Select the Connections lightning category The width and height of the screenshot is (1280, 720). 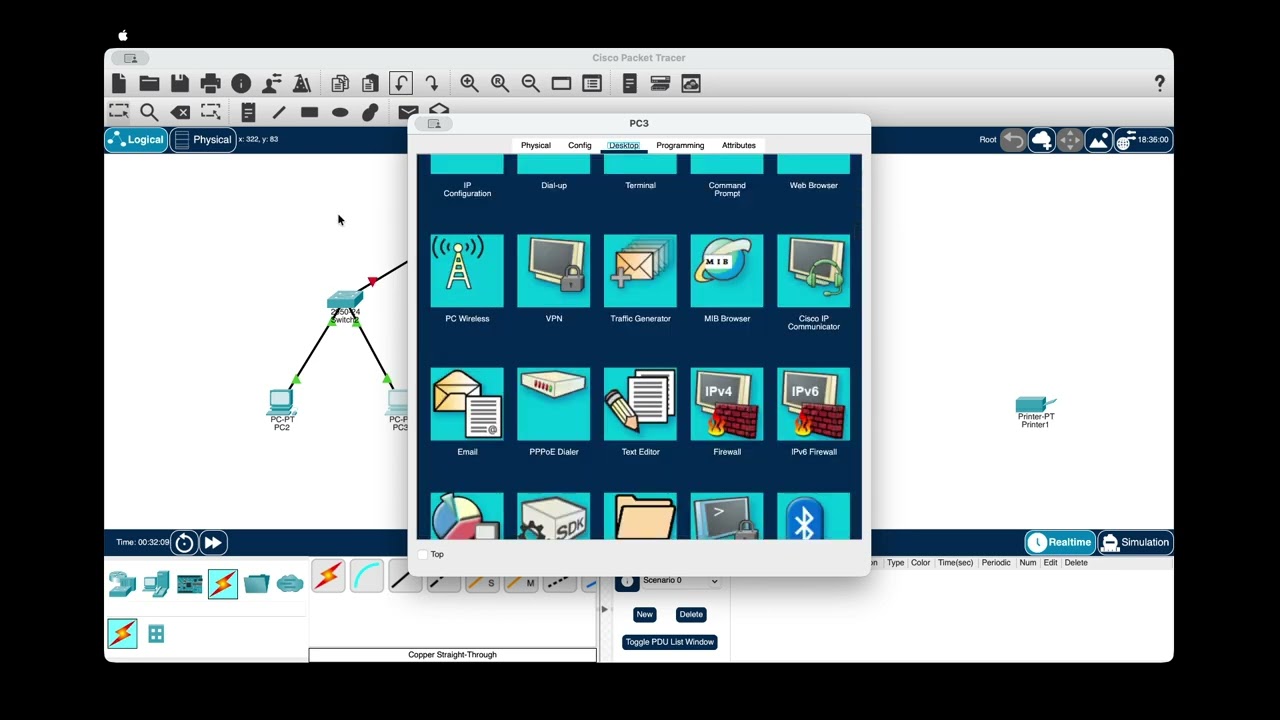coord(223,583)
